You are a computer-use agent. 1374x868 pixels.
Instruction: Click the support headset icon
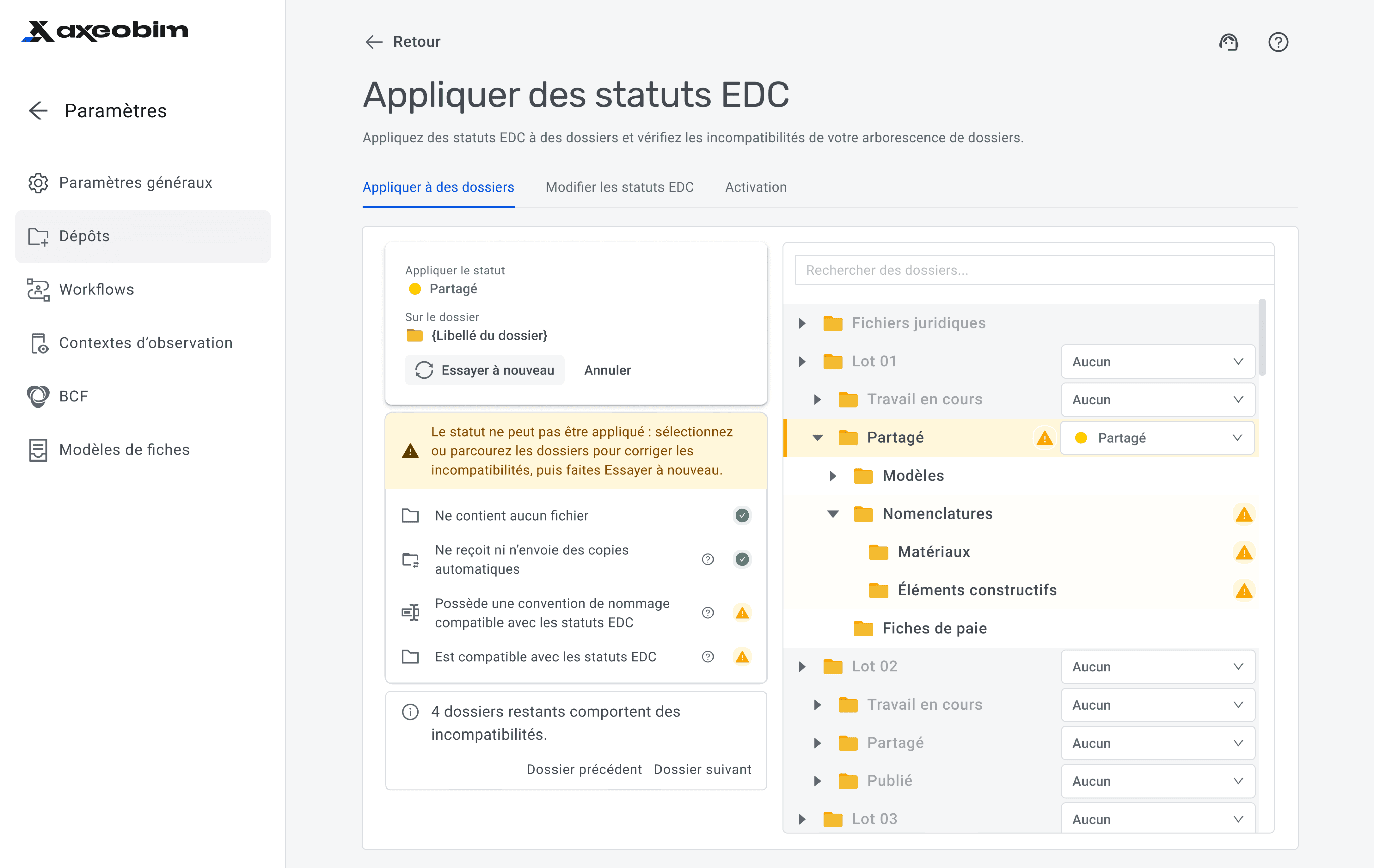pyautogui.click(x=1228, y=42)
